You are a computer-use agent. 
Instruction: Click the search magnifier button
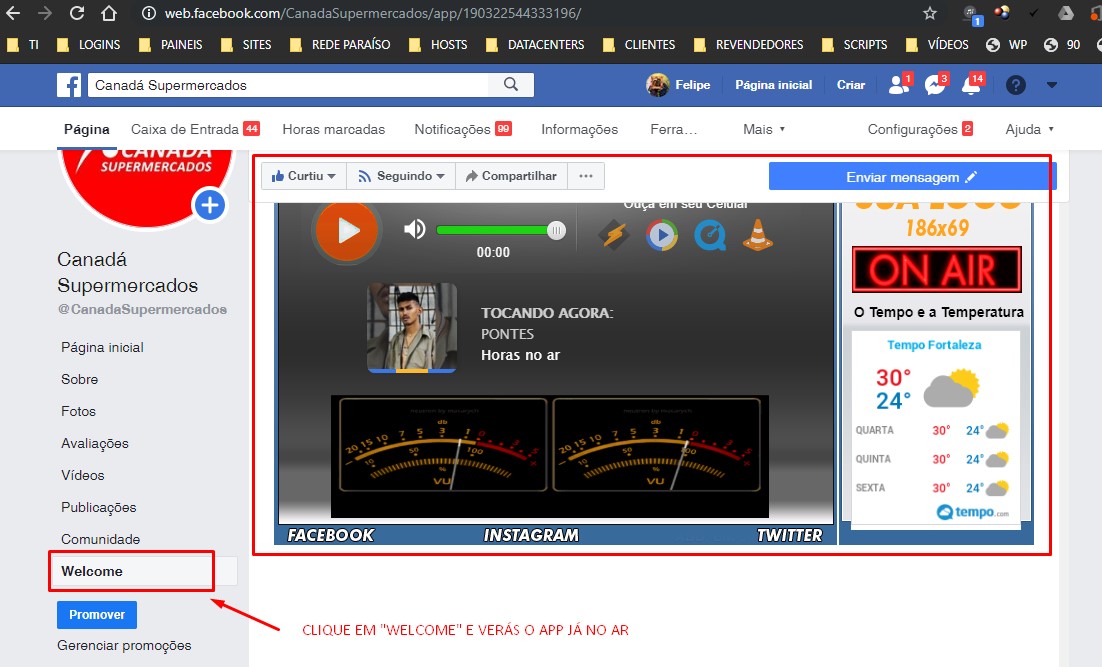click(511, 85)
